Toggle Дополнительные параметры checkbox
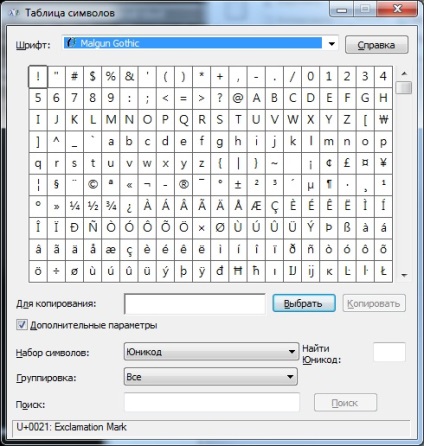This screenshot has width=424, height=446. click(x=22, y=325)
